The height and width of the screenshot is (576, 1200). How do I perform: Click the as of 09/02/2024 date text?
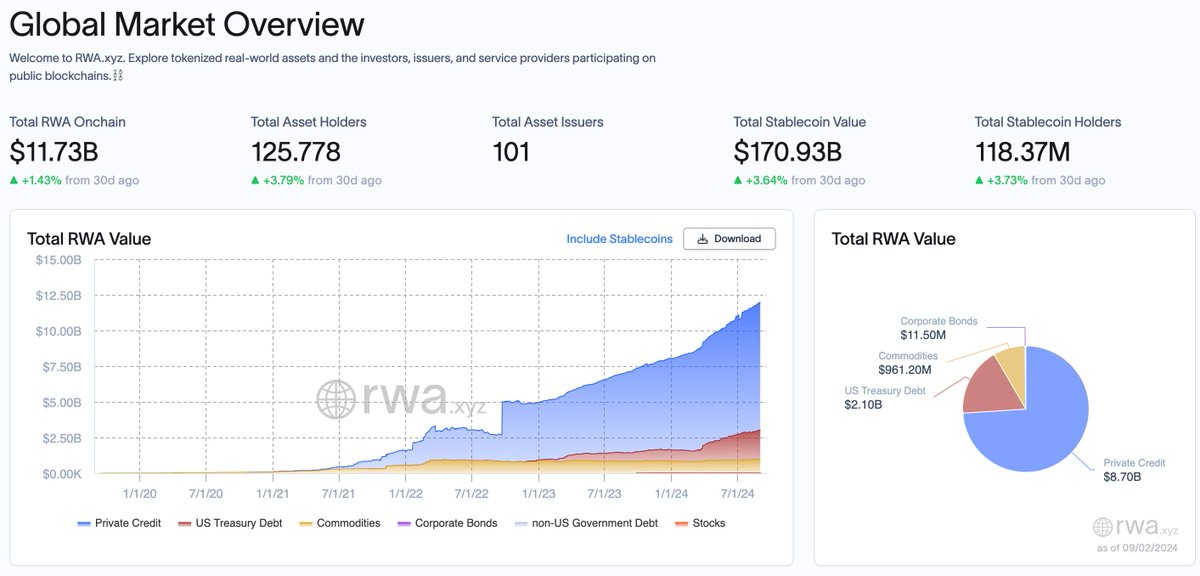pos(1136,547)
